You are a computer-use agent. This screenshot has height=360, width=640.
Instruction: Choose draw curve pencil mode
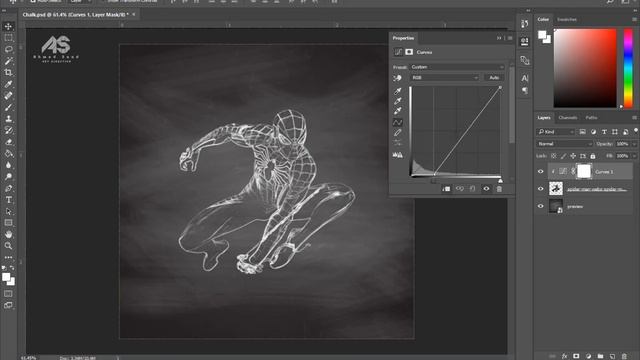[x=398, y=132]
